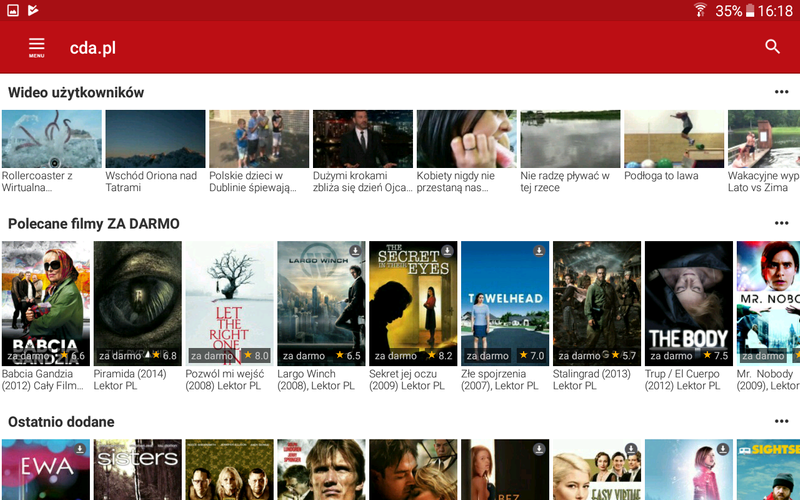The height and width of the screenshot is (500, 800).
Task: Open Rollercoaster z Wirtualna video thumbnail
Action: click(x=52, y=139)
